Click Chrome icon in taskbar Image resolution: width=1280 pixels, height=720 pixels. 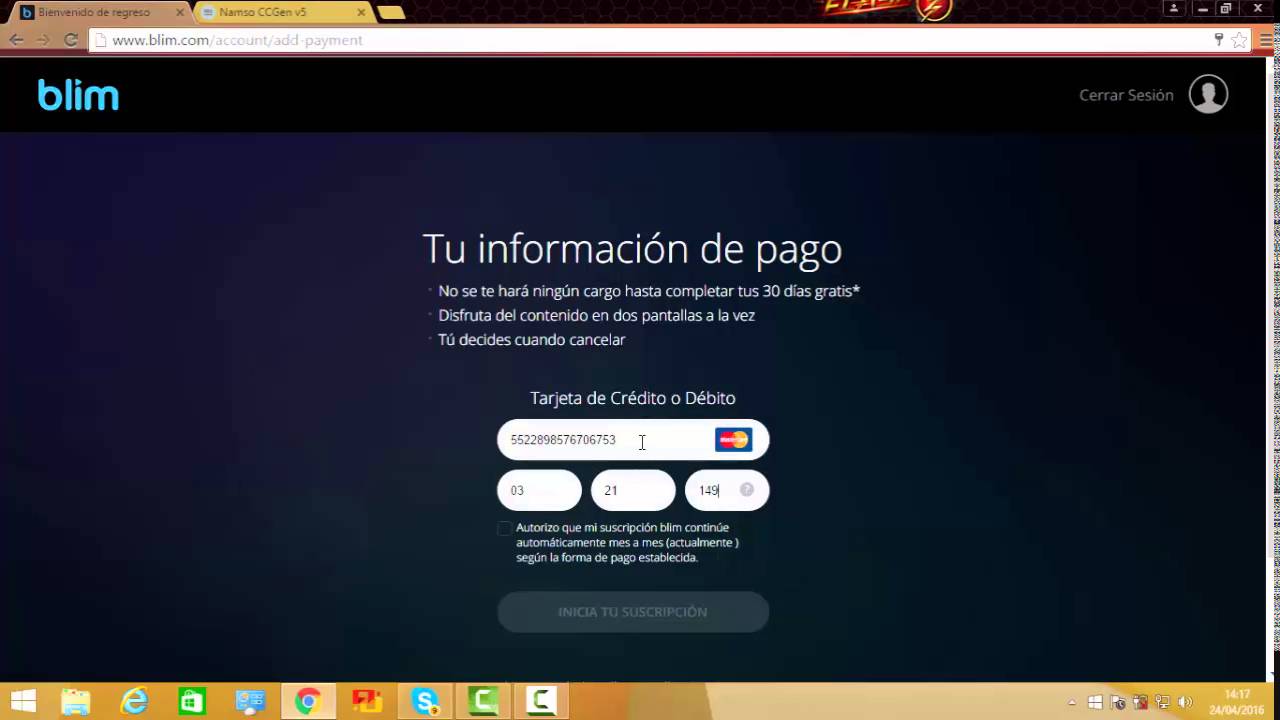point(308,702)
